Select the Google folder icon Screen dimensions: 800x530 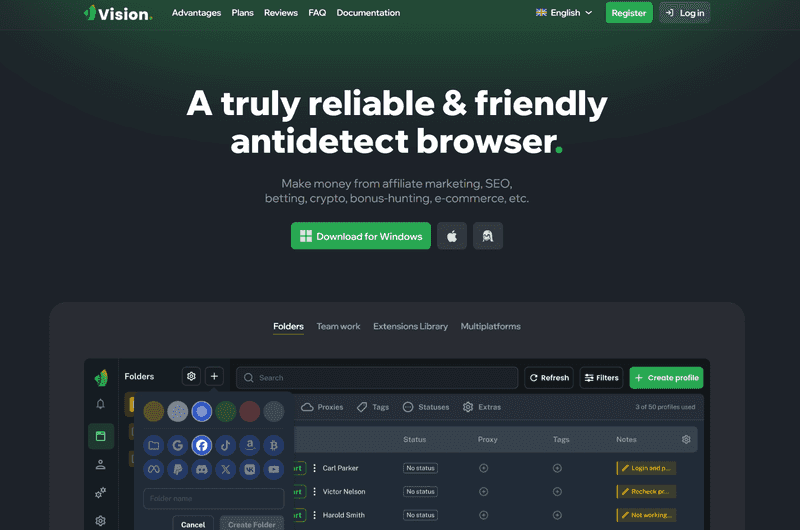coord(178,445)
